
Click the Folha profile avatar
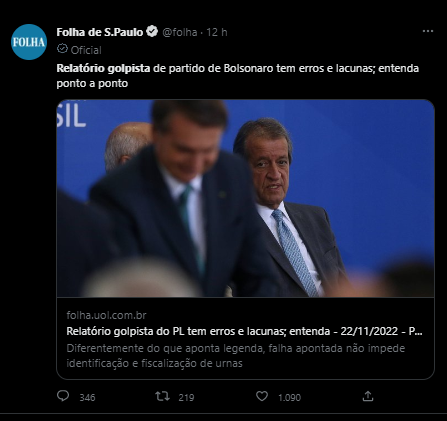[x=29, y=42]
